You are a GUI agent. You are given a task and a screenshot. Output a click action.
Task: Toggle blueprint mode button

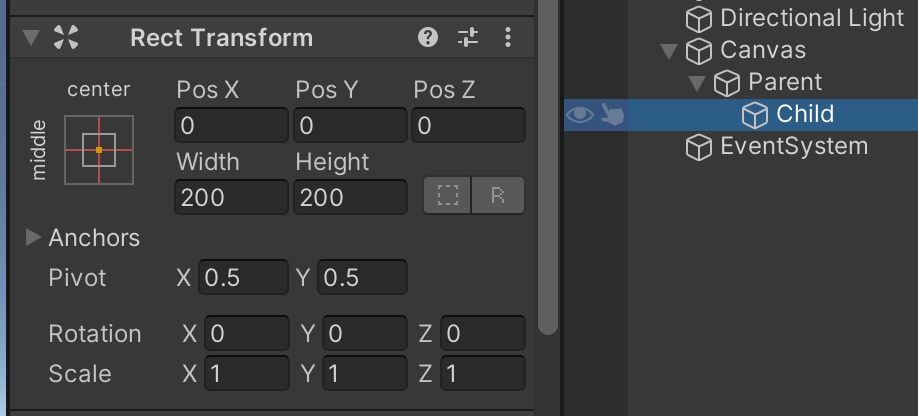(447, 197)
